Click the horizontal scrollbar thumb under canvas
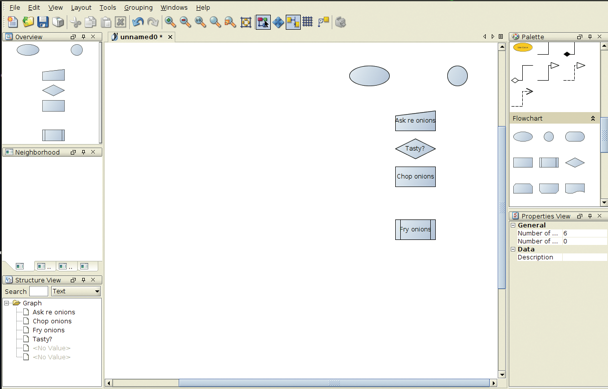Image resolution: width=608 pixels, height=389 pixels. tap(334, 383)
